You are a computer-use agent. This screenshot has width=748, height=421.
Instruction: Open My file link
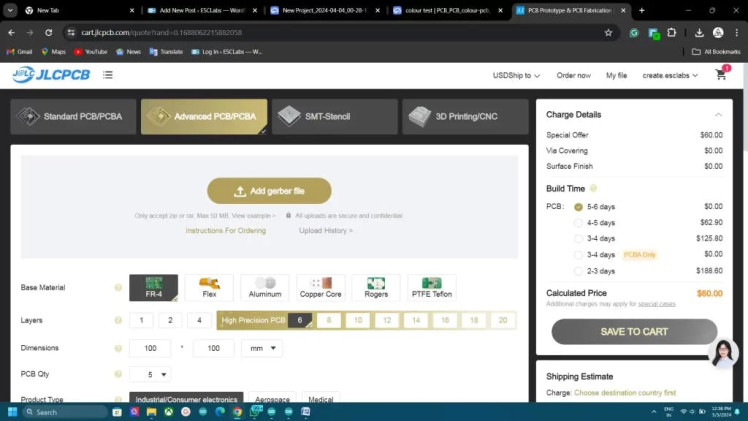[616, 75]
